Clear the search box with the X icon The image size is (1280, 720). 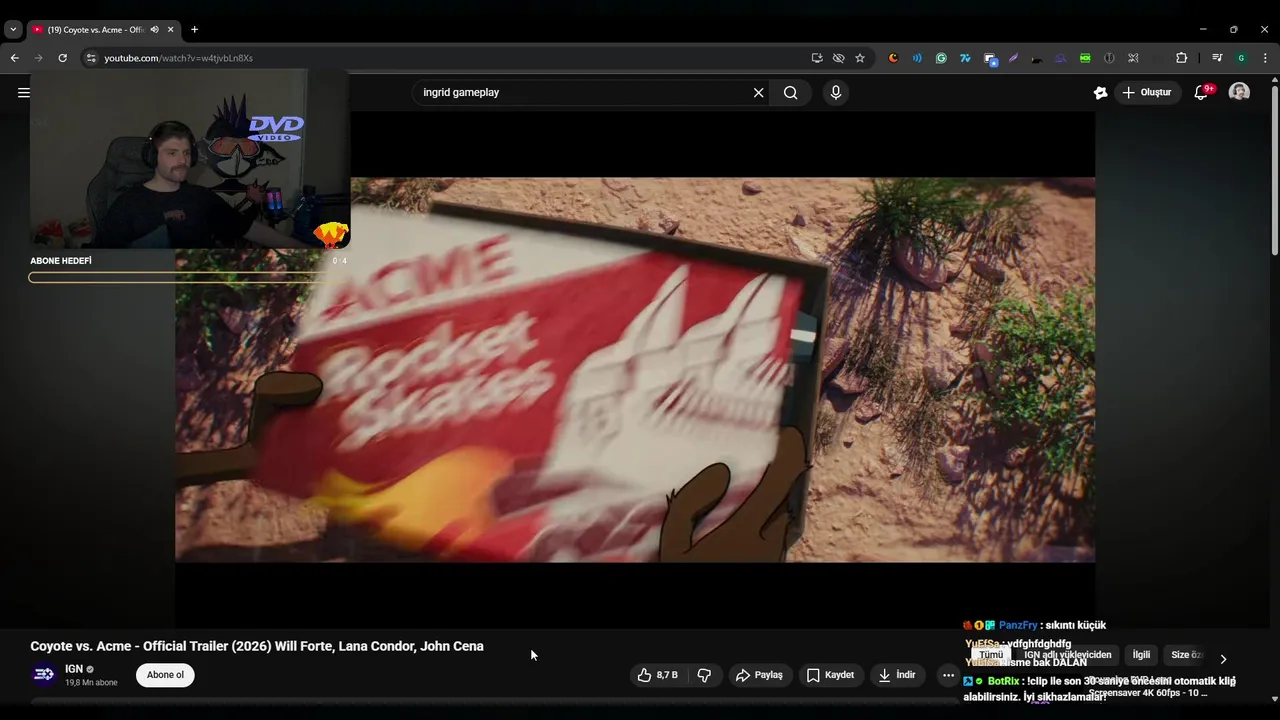[x=758, y=93]
